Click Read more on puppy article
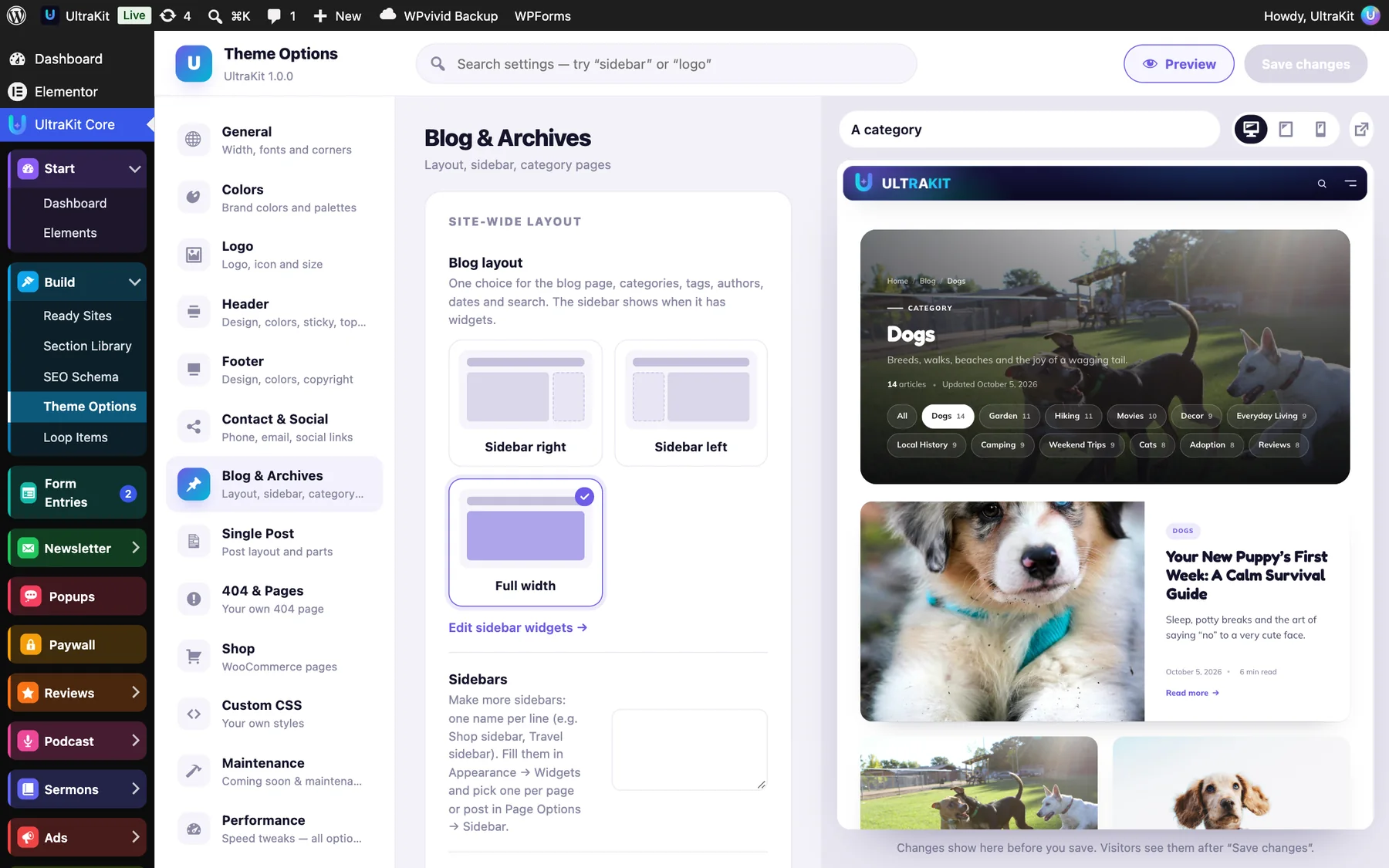Screen dimensions: 1389x868 coord(1192,693)
